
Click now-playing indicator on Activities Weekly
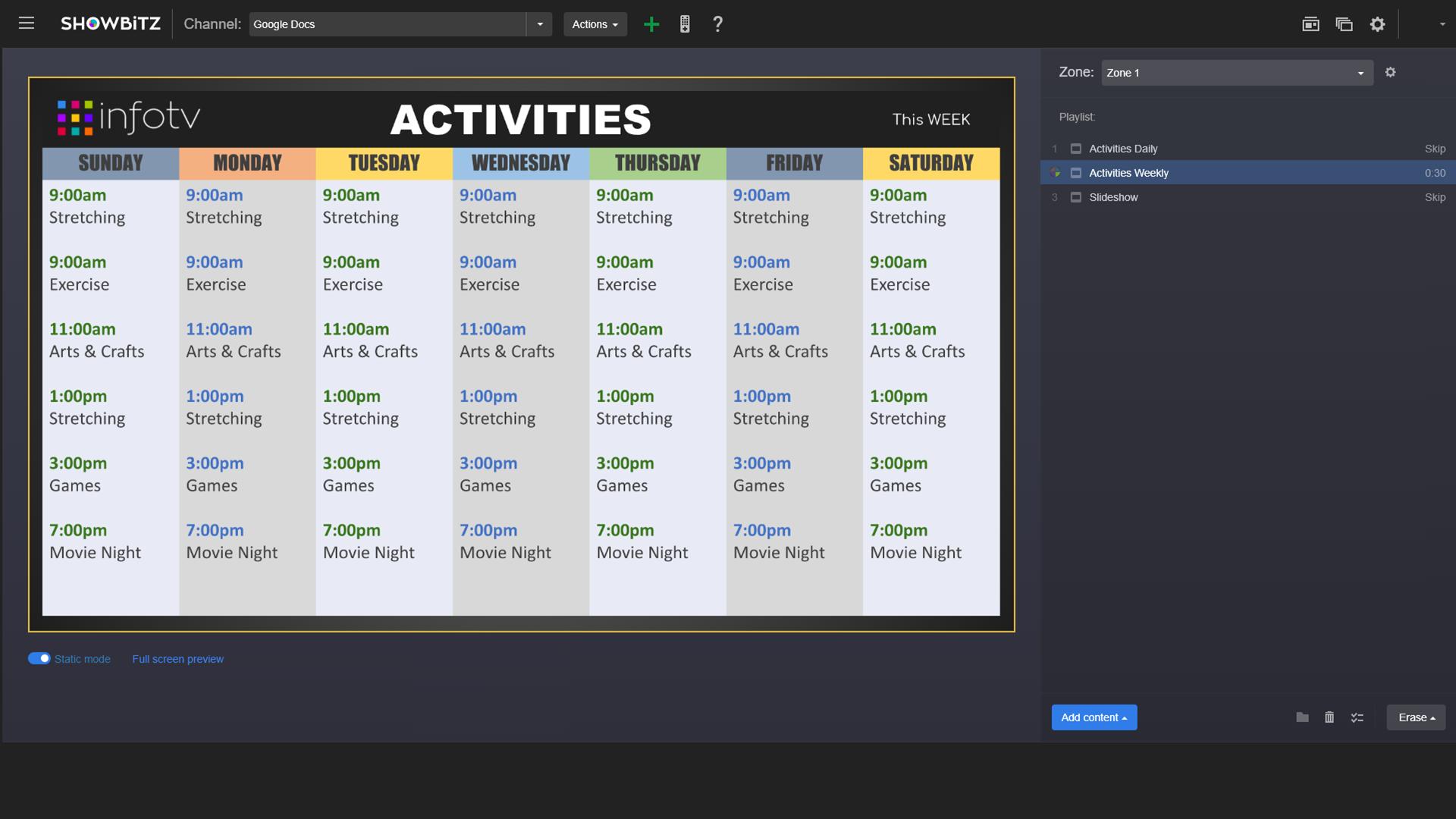[1055, 173]
